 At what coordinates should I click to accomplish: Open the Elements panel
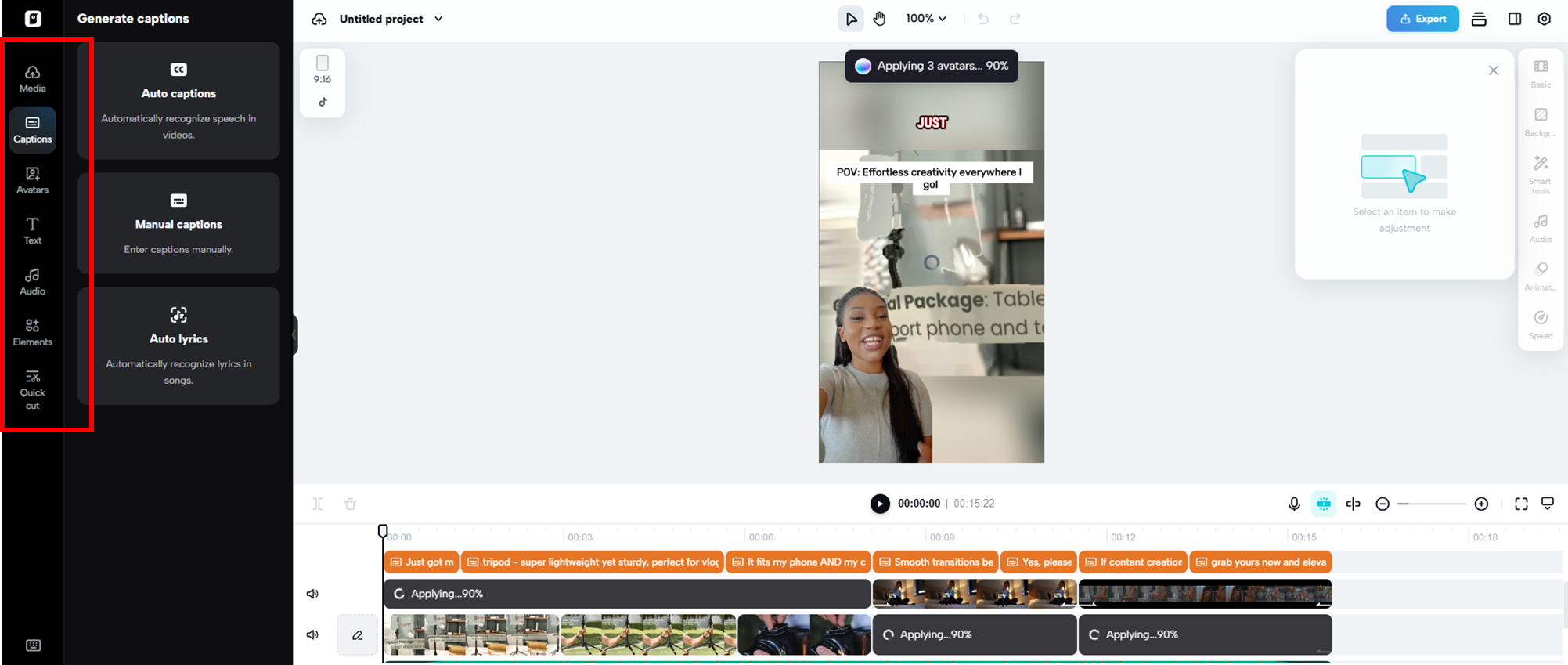pyautogui.click(x=32, y=332)
